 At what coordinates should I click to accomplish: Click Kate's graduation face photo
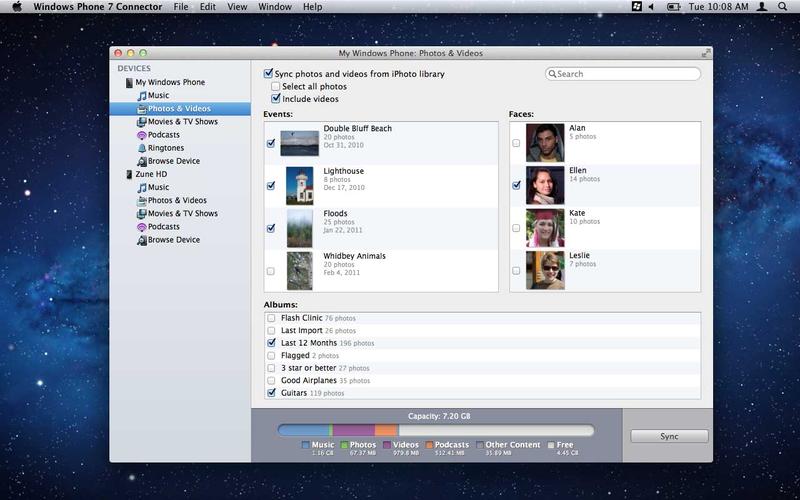click(x=545, y=228)
